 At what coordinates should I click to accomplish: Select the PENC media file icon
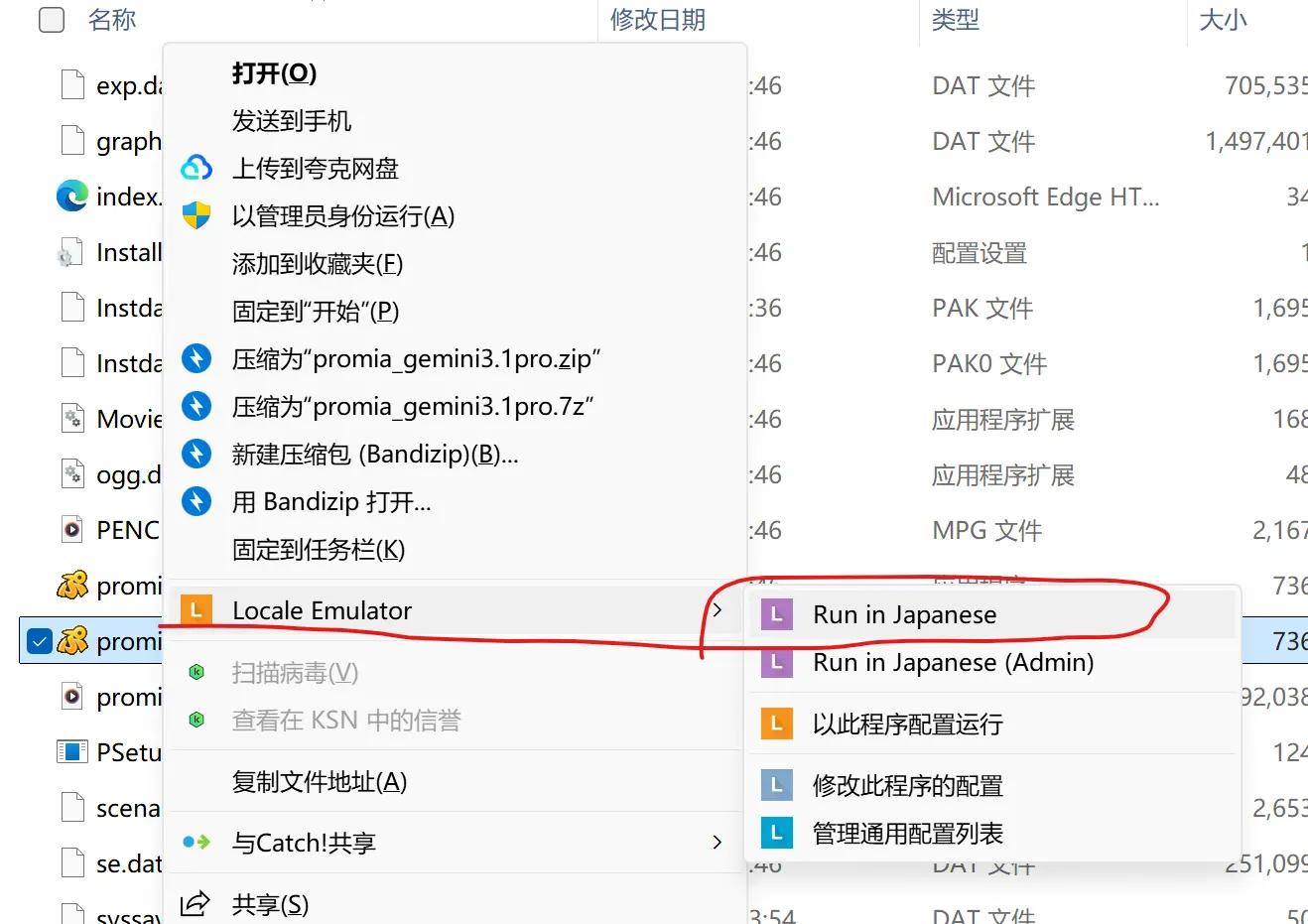click(72, 530)
